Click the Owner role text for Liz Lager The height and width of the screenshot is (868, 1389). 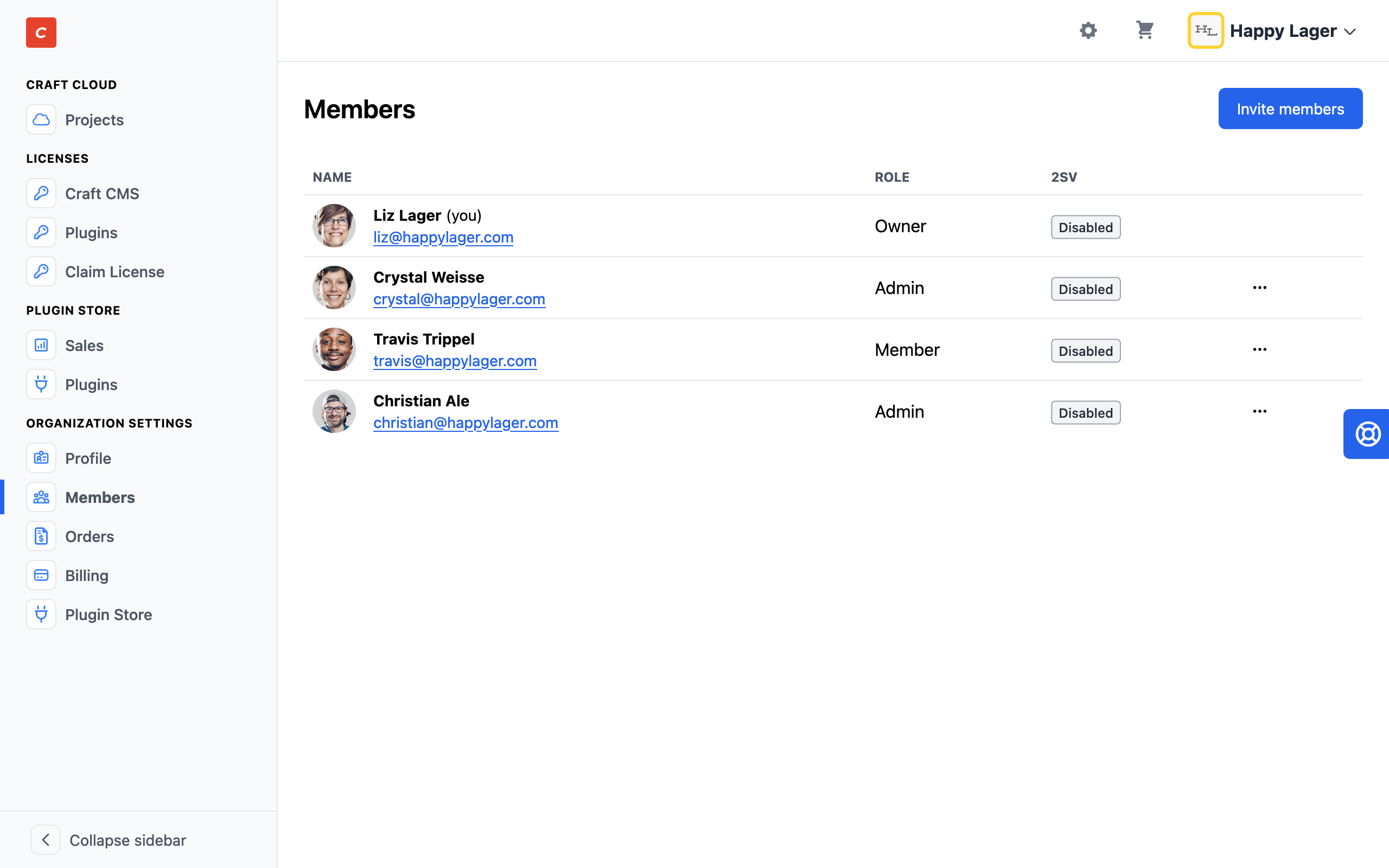coord(900,226)
